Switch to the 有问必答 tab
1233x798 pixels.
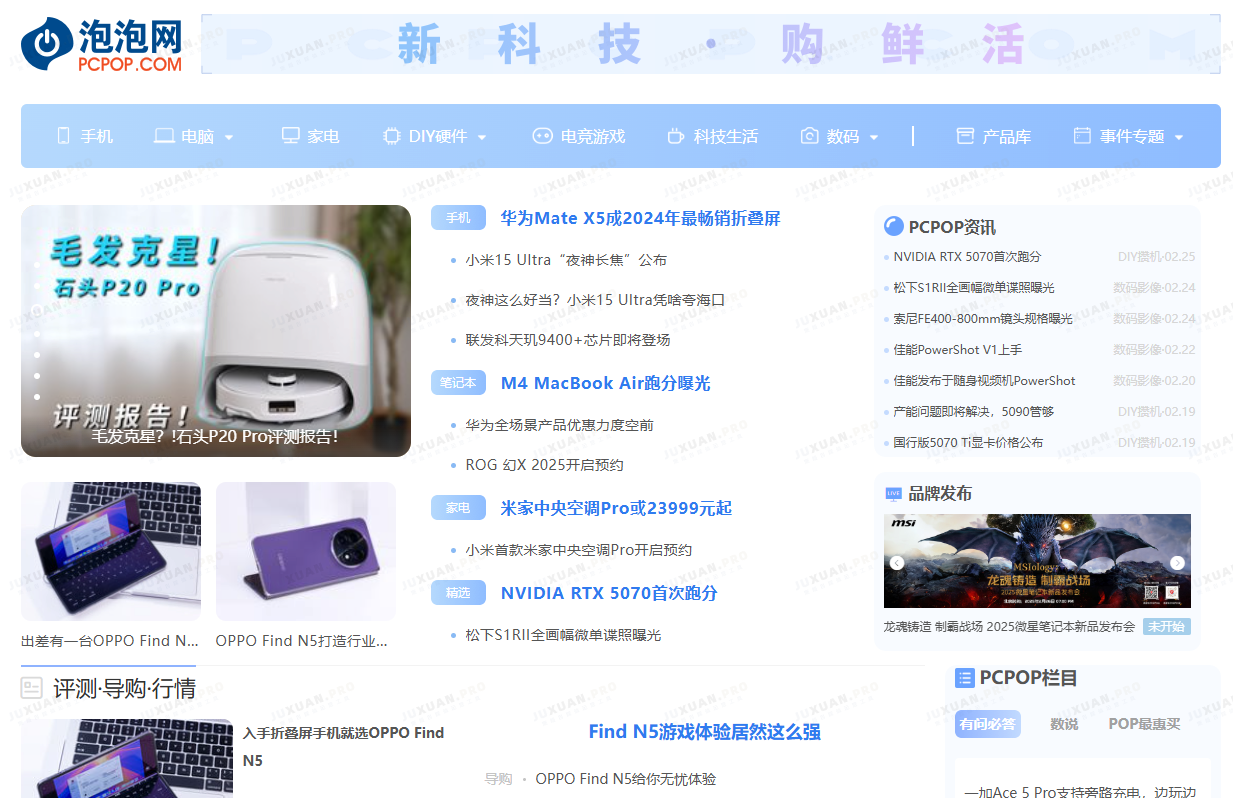pos(988,724)
